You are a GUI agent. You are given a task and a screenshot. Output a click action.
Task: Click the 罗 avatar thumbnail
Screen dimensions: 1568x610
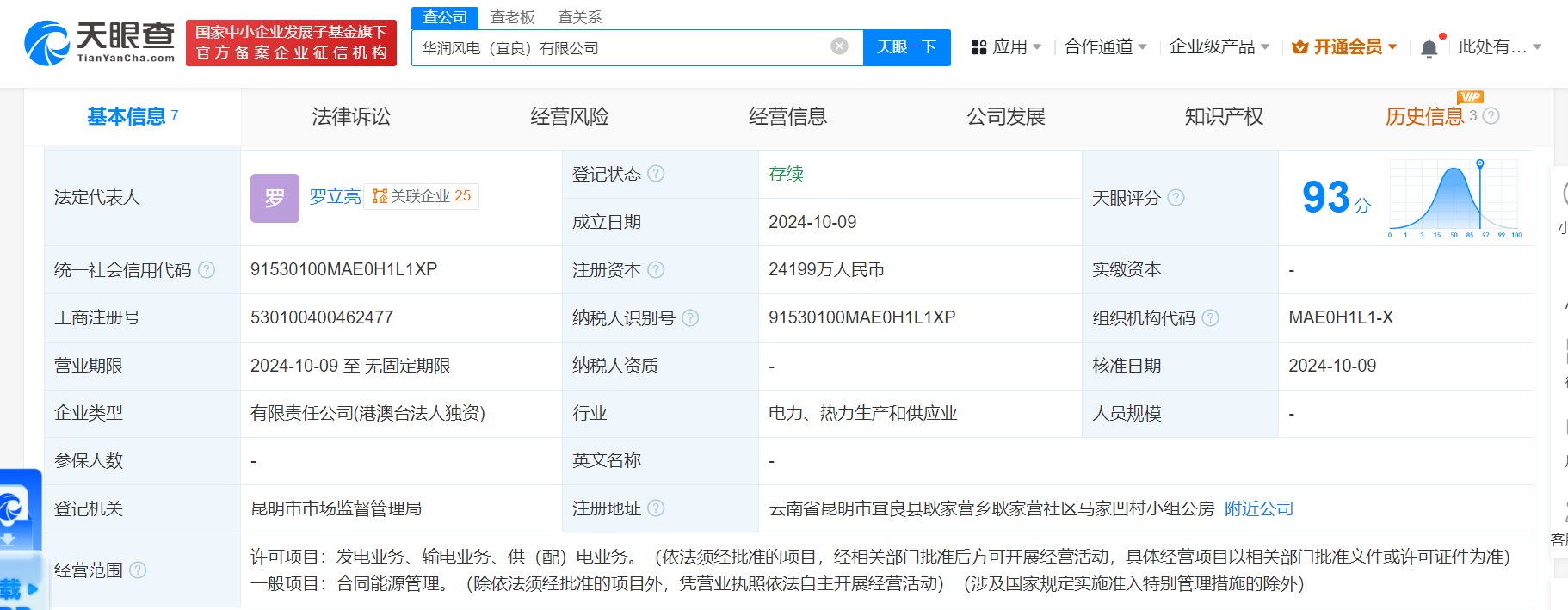click(x=275, y=198)
